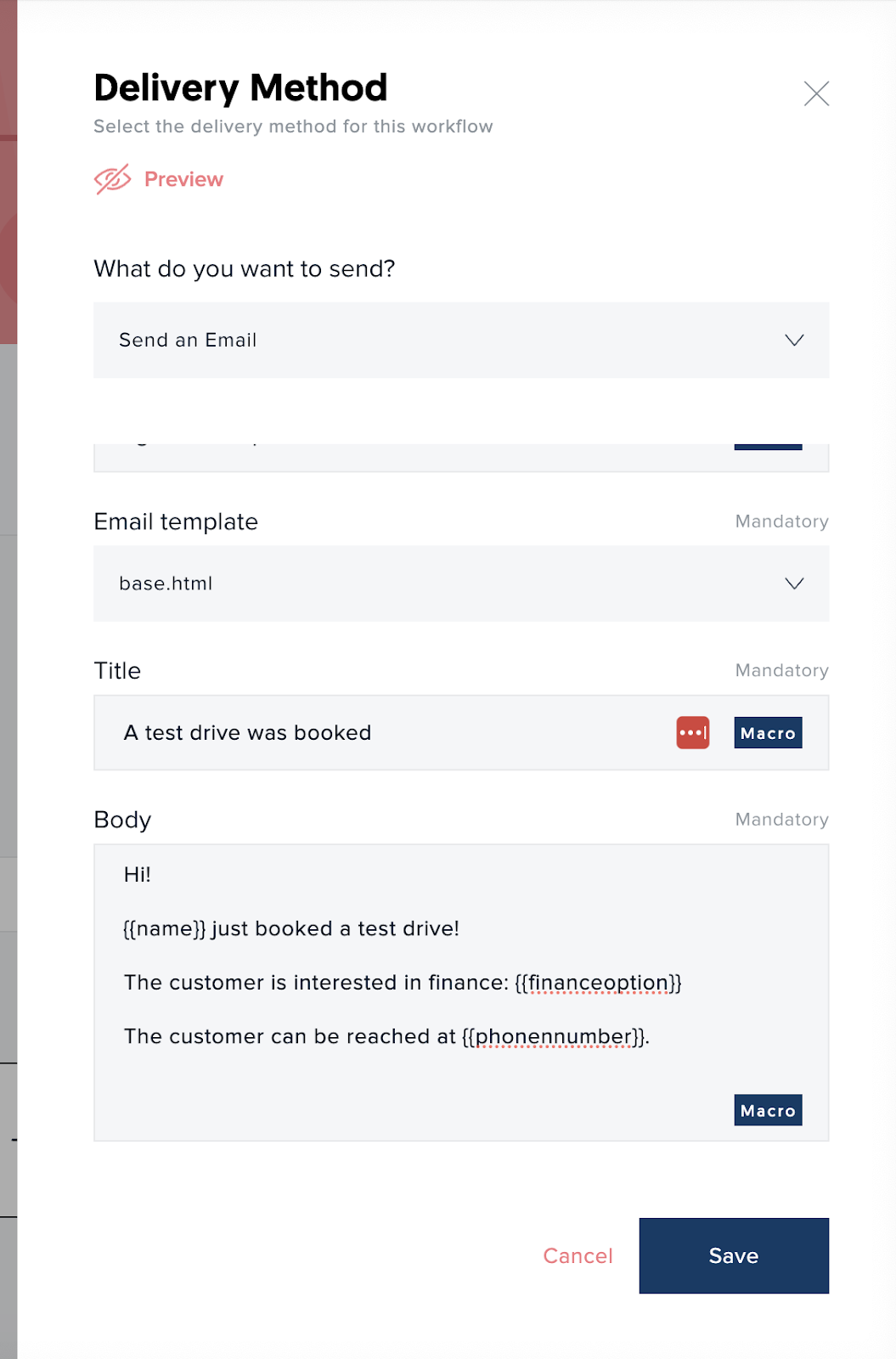Image resolution: width=896 pixels, height=1359 pixels.
Task: Place cursor on the "Hi!" greeting line
Action: pyautogui.click(x=138, y=875)
